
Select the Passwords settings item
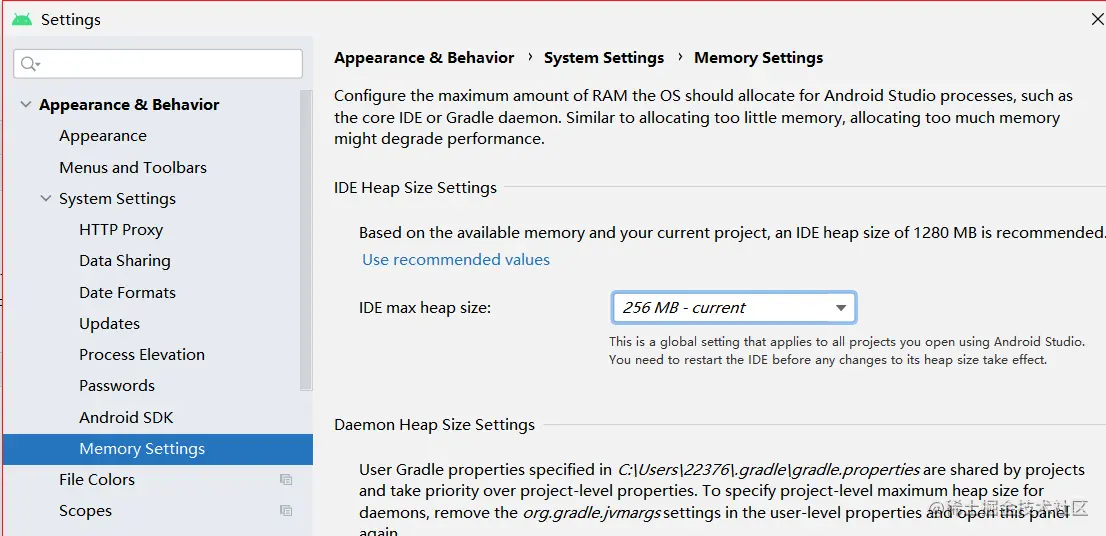pyautogui.click(x=117, y=386)
